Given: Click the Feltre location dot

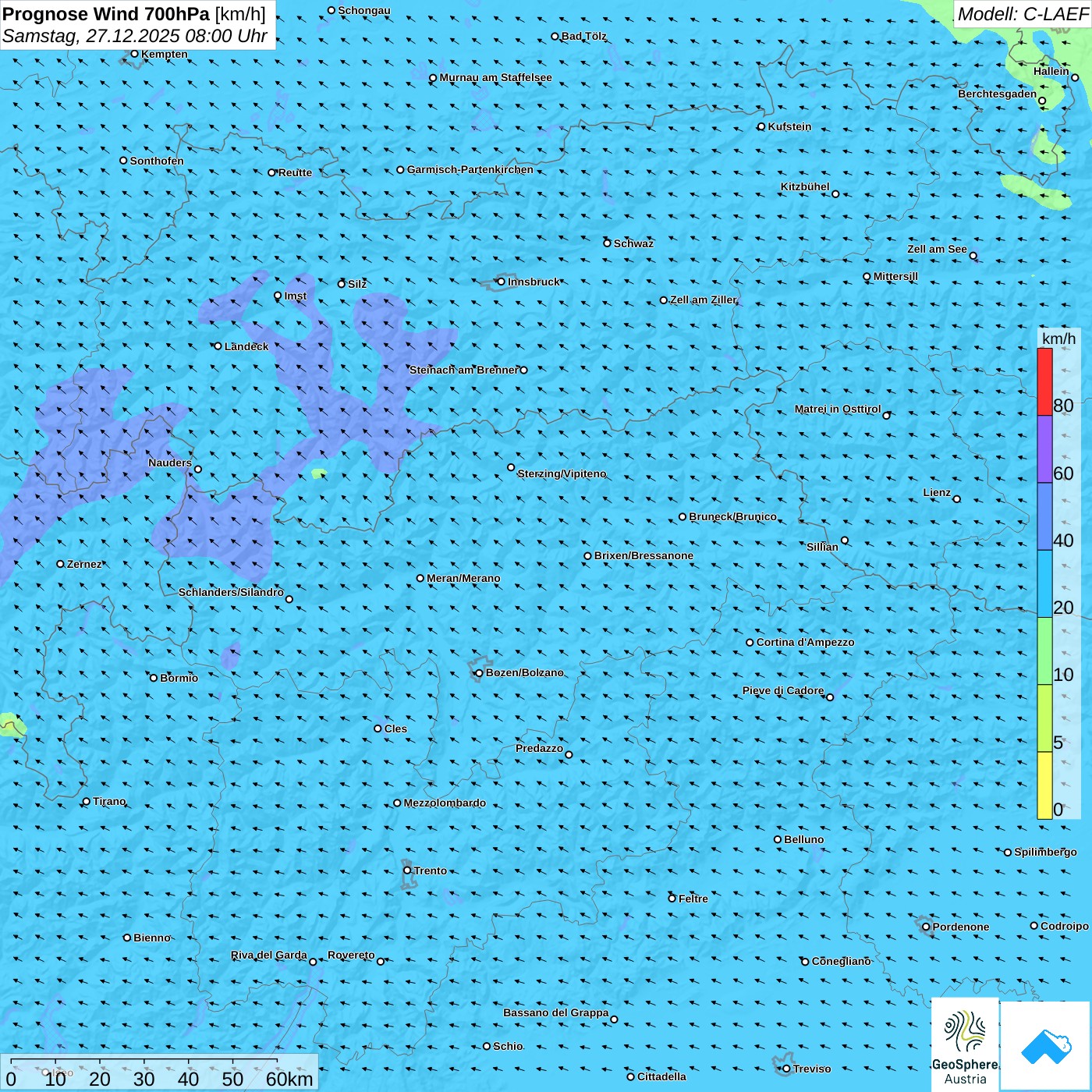Looking at the screenshot, I should pos(672,899).
